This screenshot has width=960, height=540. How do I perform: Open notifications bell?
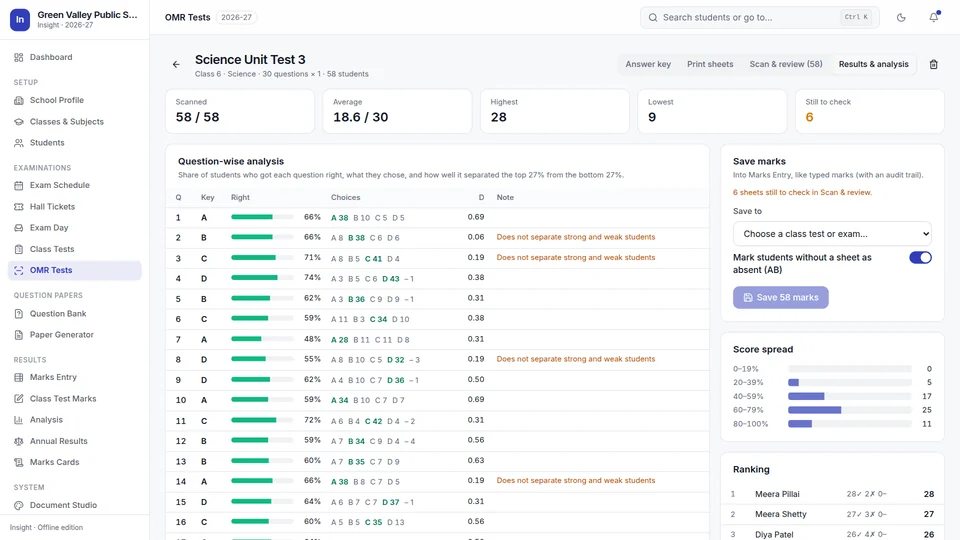(934, 18)
